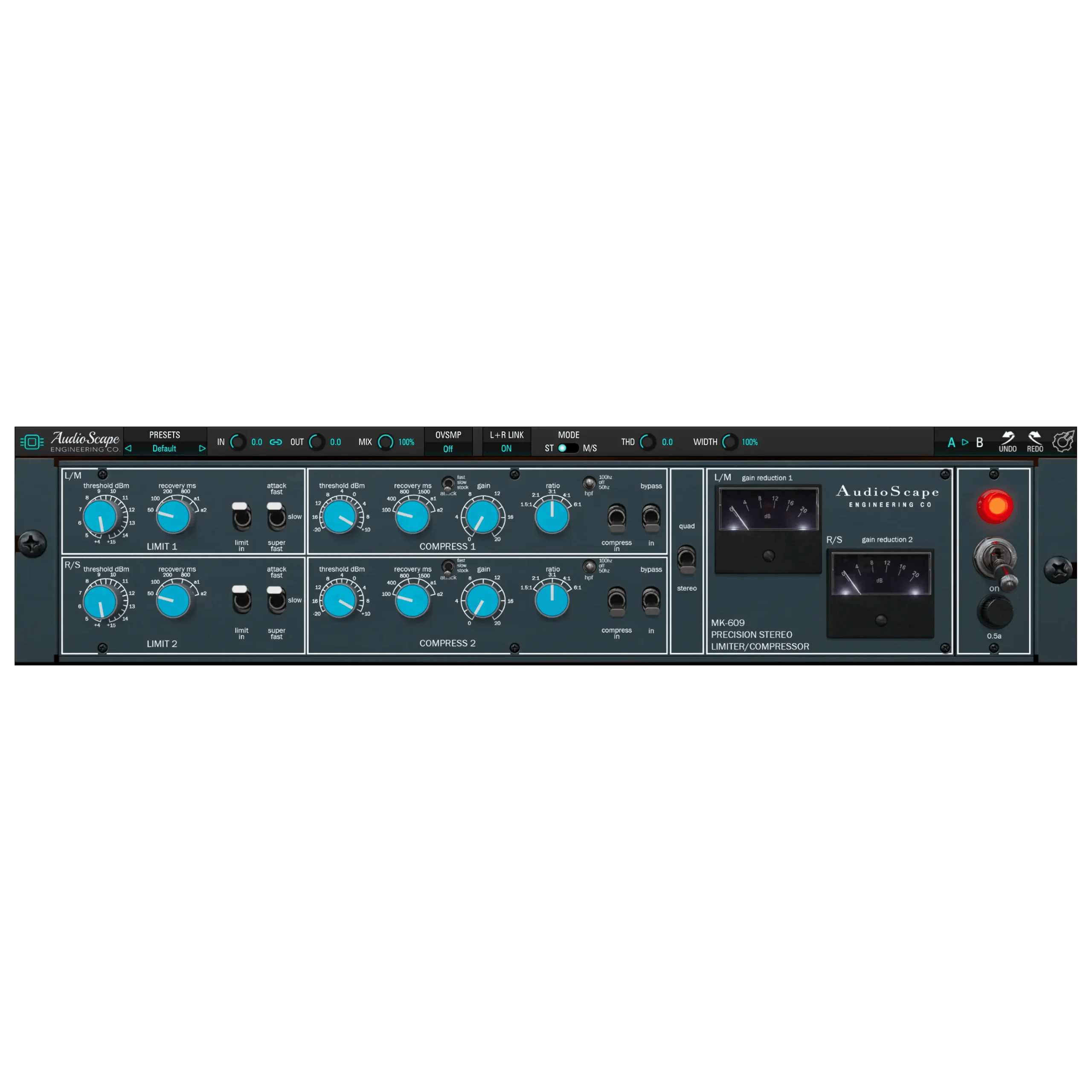Image resolution: width=1092 pixels, height=1092 pixels.
Task: Toggle the COMPRESS 1 compress in switch
Action: click(x=617, y=518)
